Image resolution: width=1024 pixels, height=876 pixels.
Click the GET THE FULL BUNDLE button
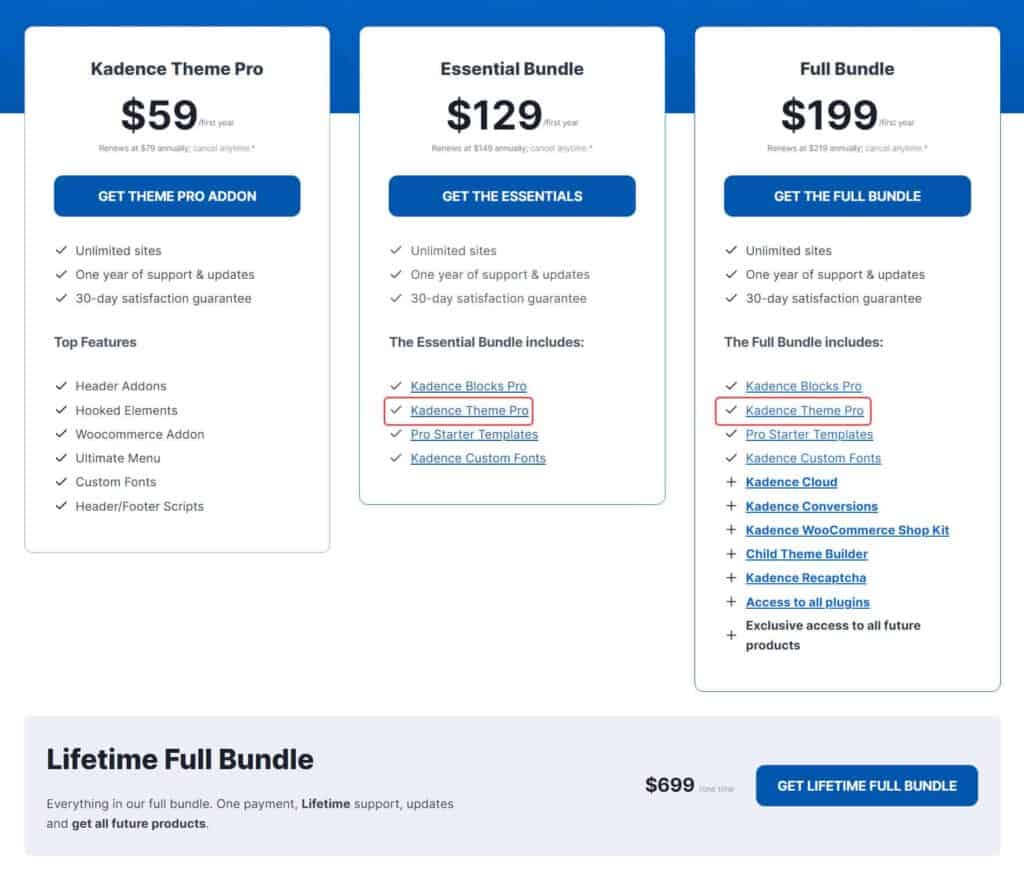(847, 196)
